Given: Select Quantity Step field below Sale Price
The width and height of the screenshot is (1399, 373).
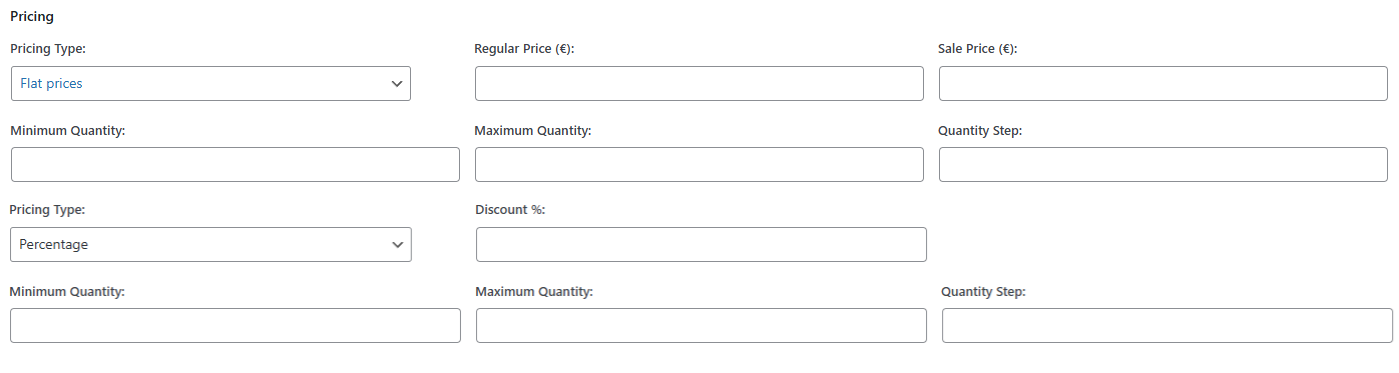Looking at the screenshot, I should [x=1163, y=165].
